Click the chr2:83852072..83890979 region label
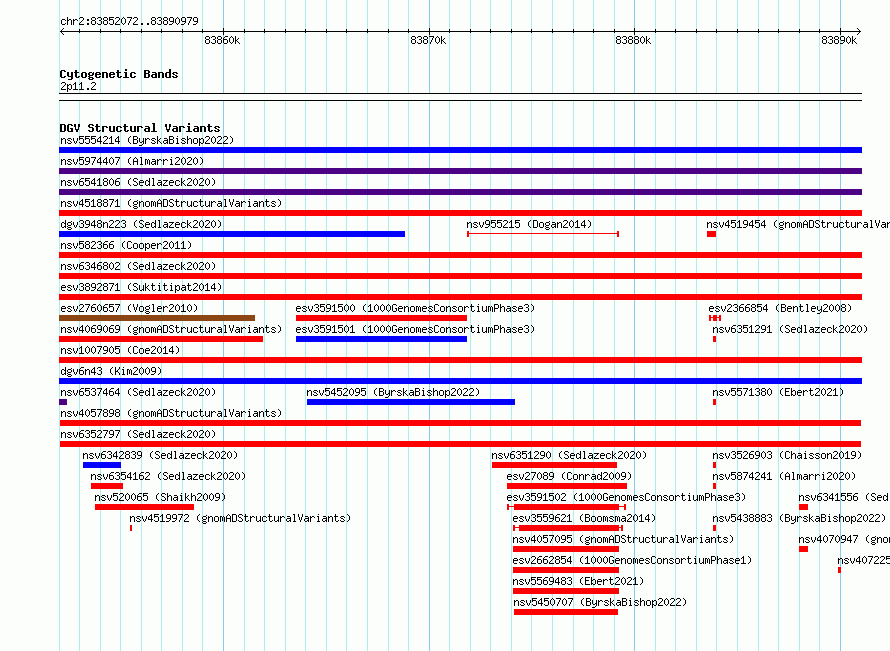This screenshot has height=651, width=890. (x=129, y=21)
